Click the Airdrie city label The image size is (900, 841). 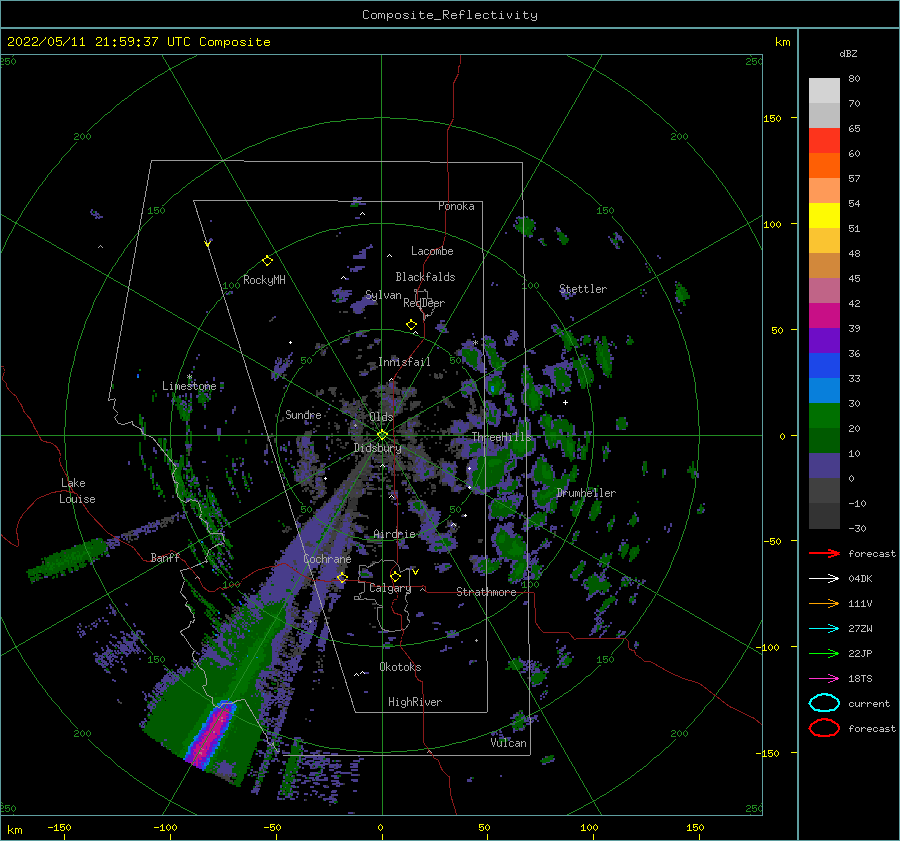[394, 534]
